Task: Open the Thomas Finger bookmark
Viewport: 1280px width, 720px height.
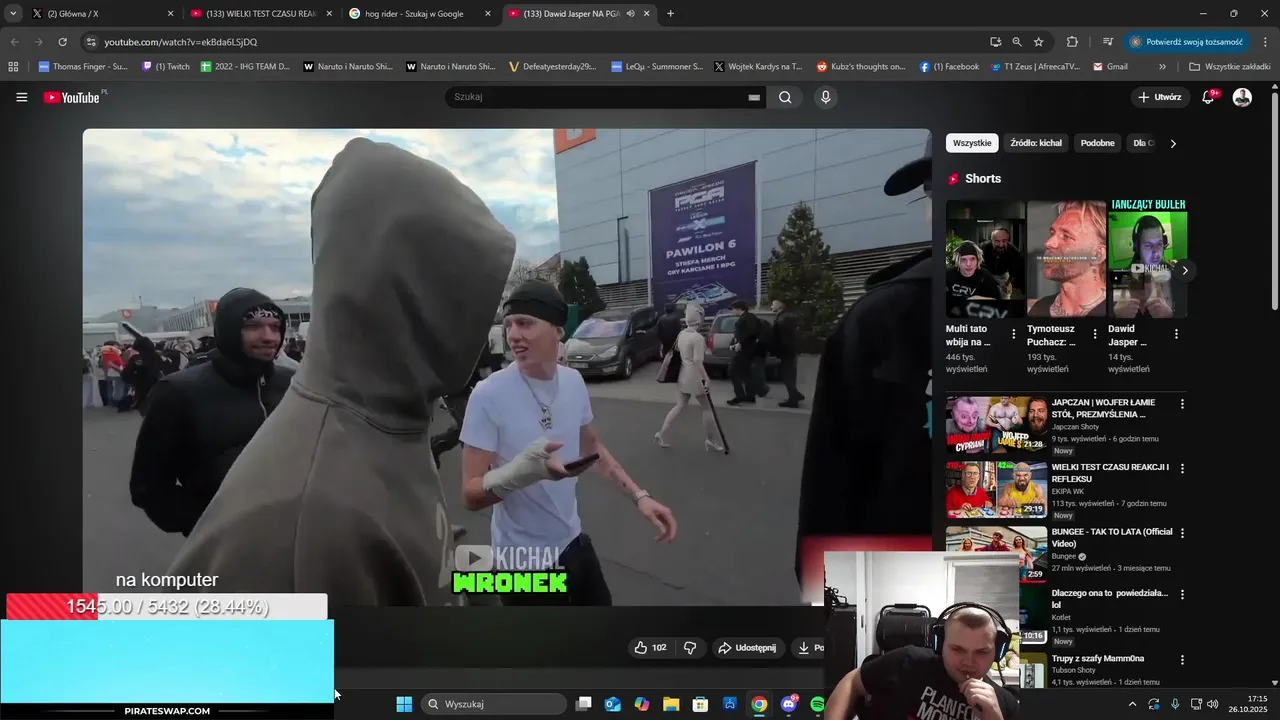Action: point(83,67)
